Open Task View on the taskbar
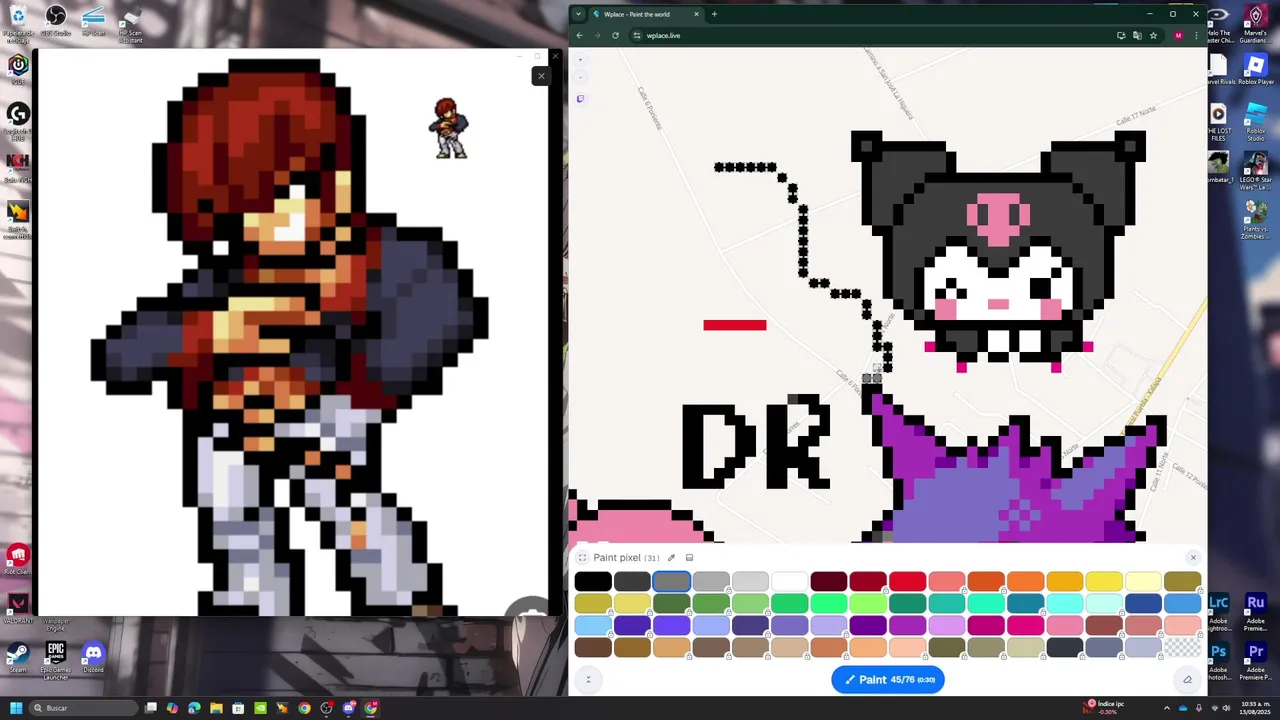Screen dimensions: 1280x720 [x=150, y=708]
